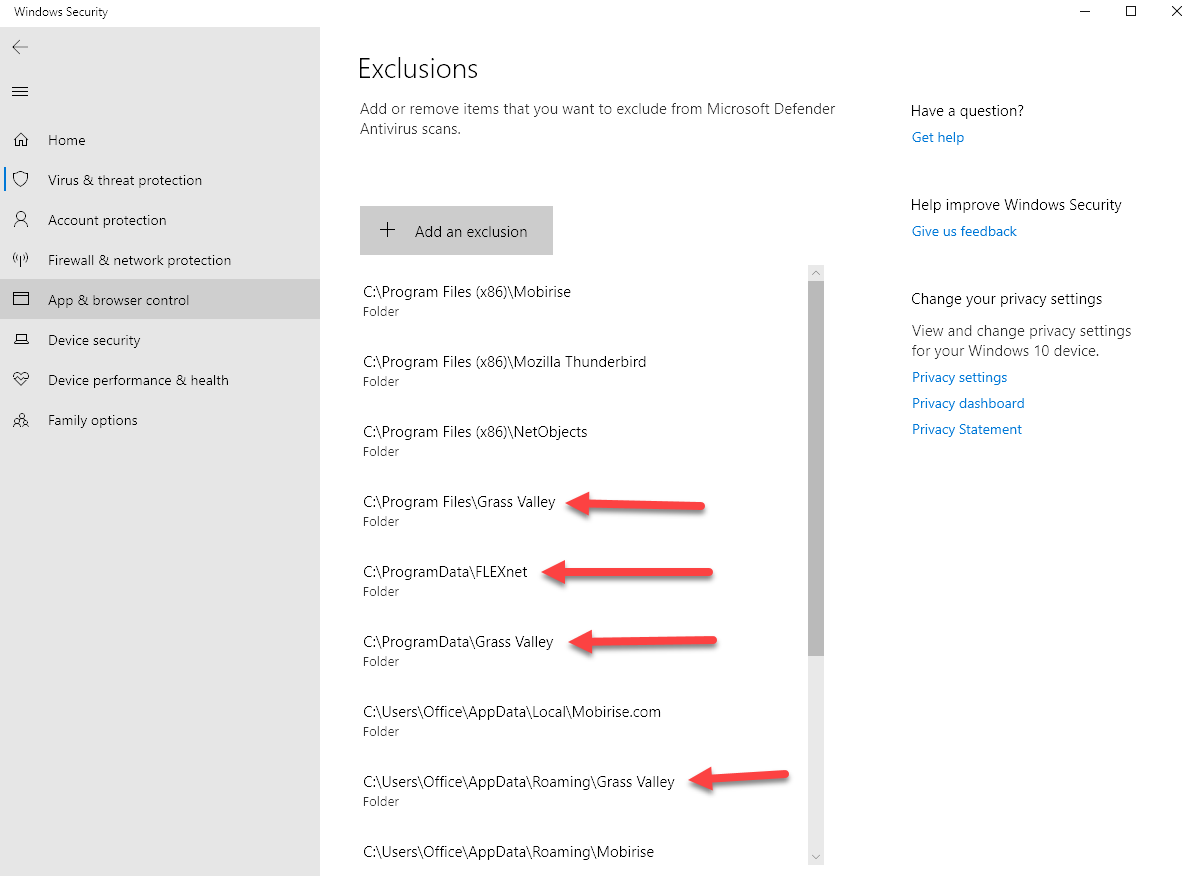Click the back arrow icon
This screenshot has width=1199, height=876.
(x=21, y=47)
